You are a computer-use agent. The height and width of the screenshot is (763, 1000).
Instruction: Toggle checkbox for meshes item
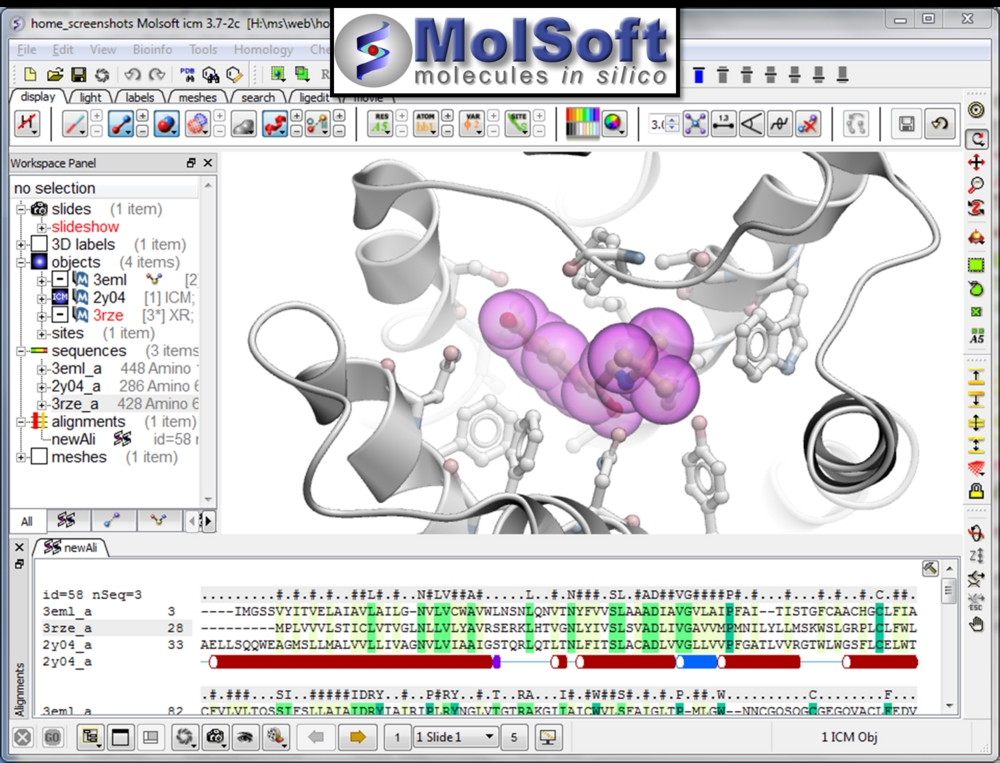(39, 457)
